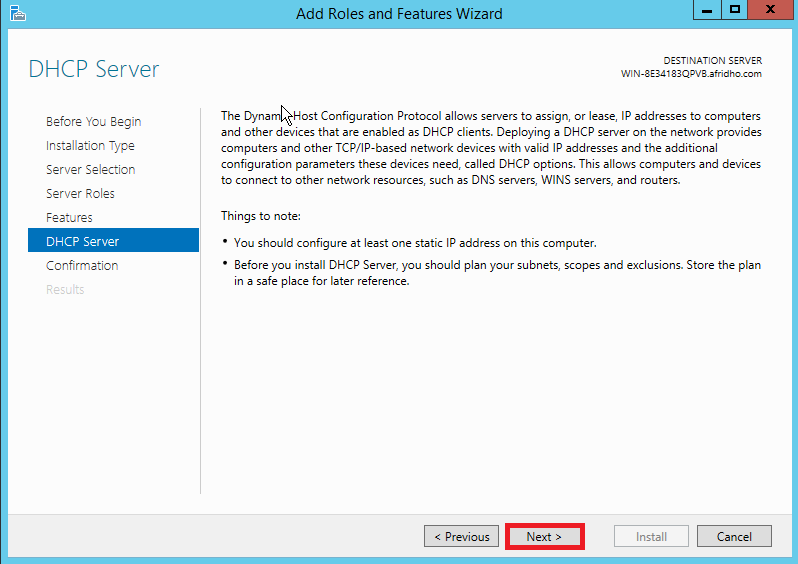798x564 pixels.
Task: Click the wizard icon in title bar
Action: [18, 13]
